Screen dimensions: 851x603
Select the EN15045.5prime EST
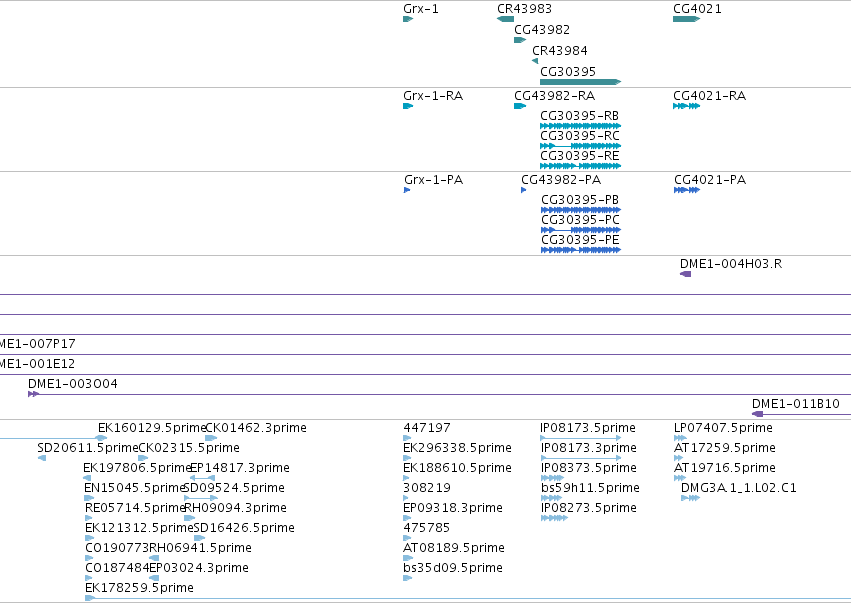[135, 488]
